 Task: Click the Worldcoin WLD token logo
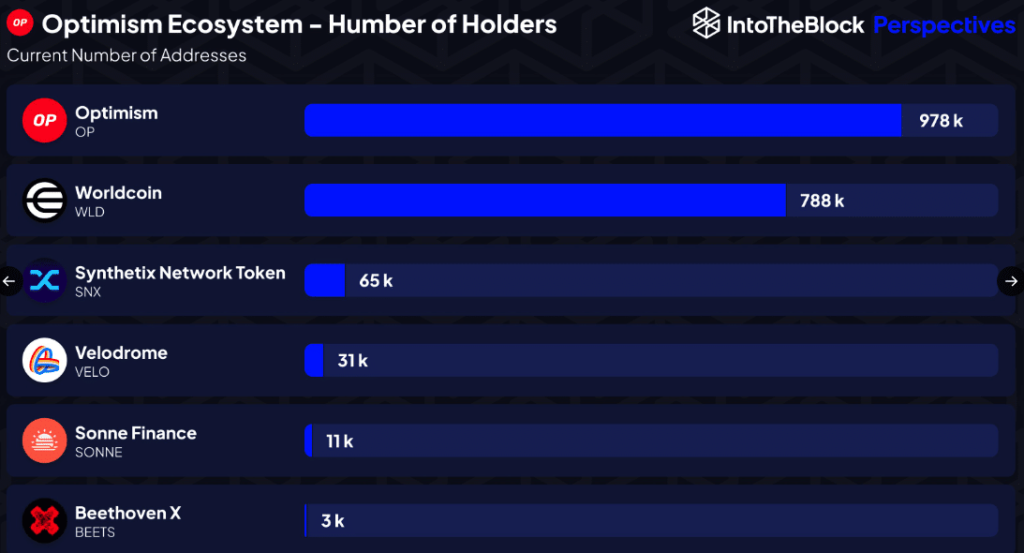coord(44,201)
